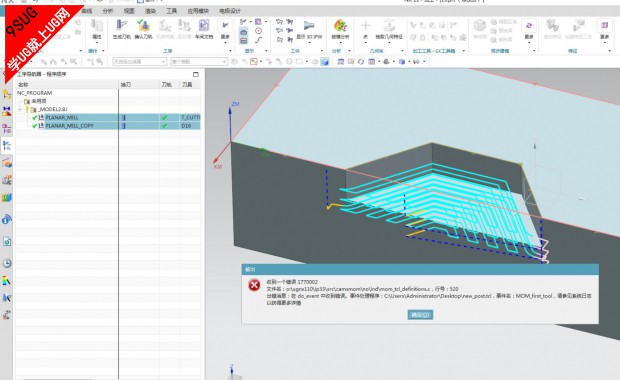Select the NC_PROGRAM root node

[x=34, y=93]
